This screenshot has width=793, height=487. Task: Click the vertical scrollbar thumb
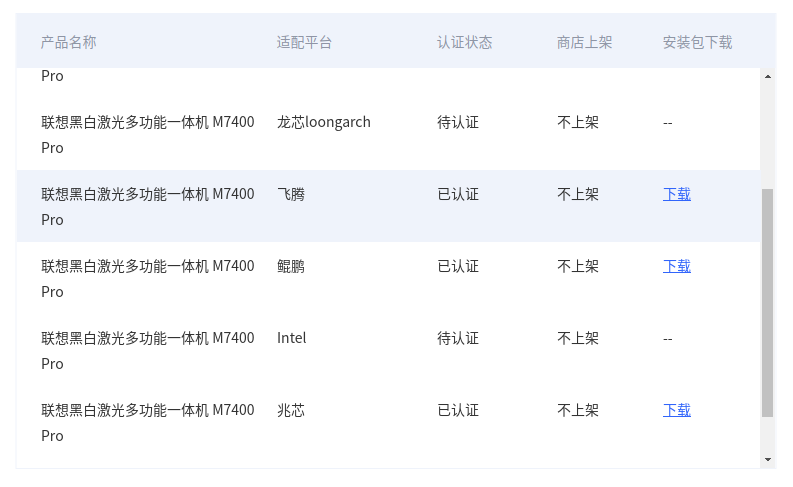pos(768,300)
